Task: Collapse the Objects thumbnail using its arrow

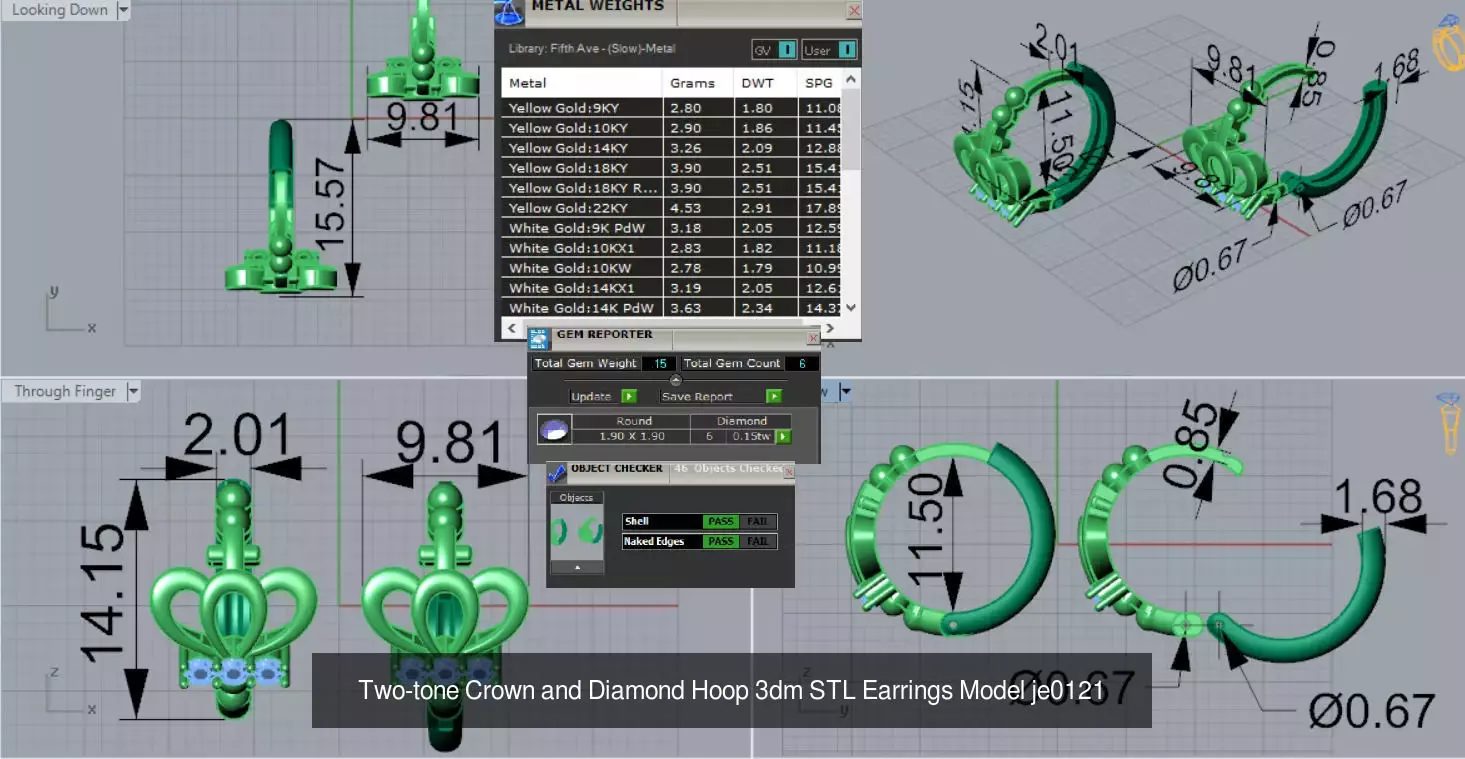Action: click(x=576, y=567)
